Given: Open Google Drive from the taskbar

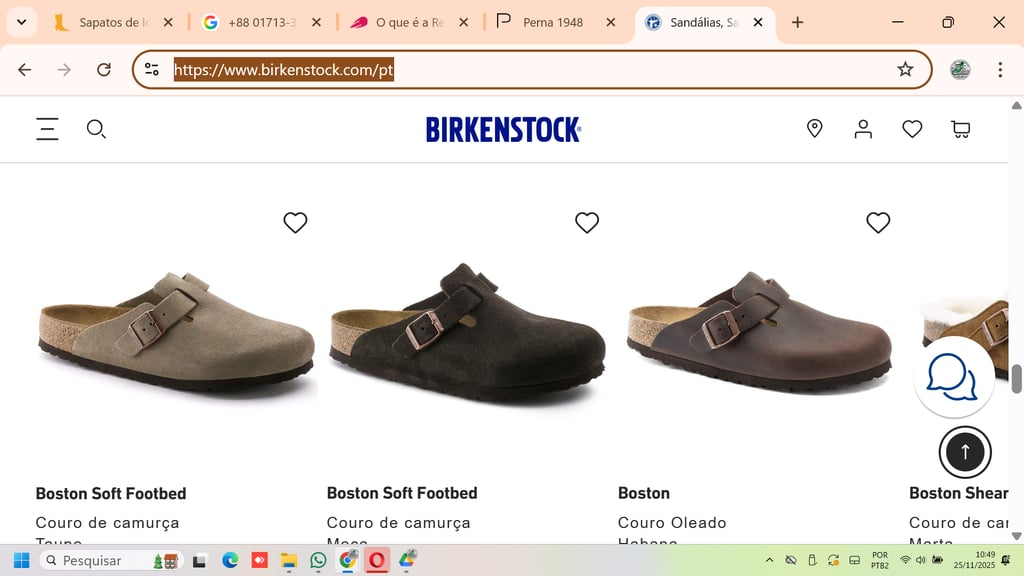Looking at the screenshot, I should pyautogui.click(x=408, y=560).
